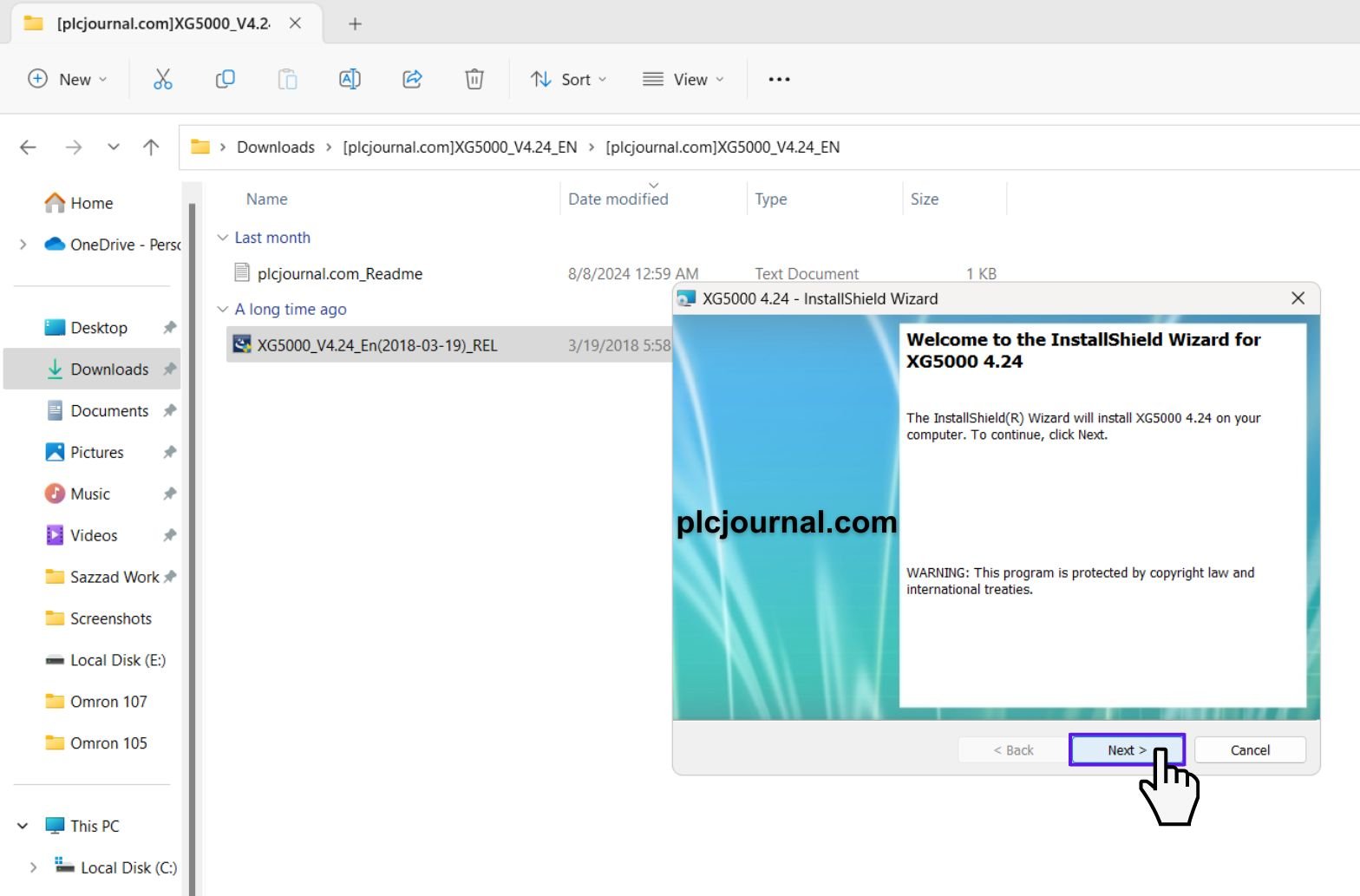This screenshot has width=1360, height=896.
Task: Unpin Downloads using its pin icon
Action: [x=169, y=370]
